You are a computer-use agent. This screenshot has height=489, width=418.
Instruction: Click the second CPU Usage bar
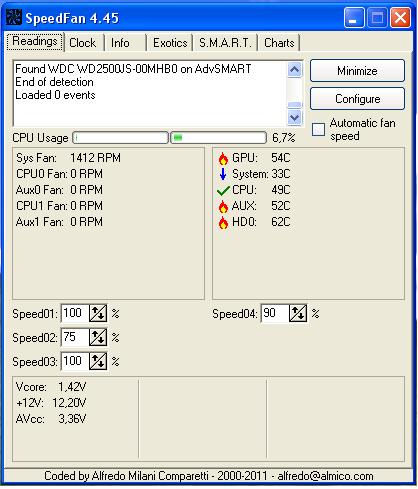(219, 137)
